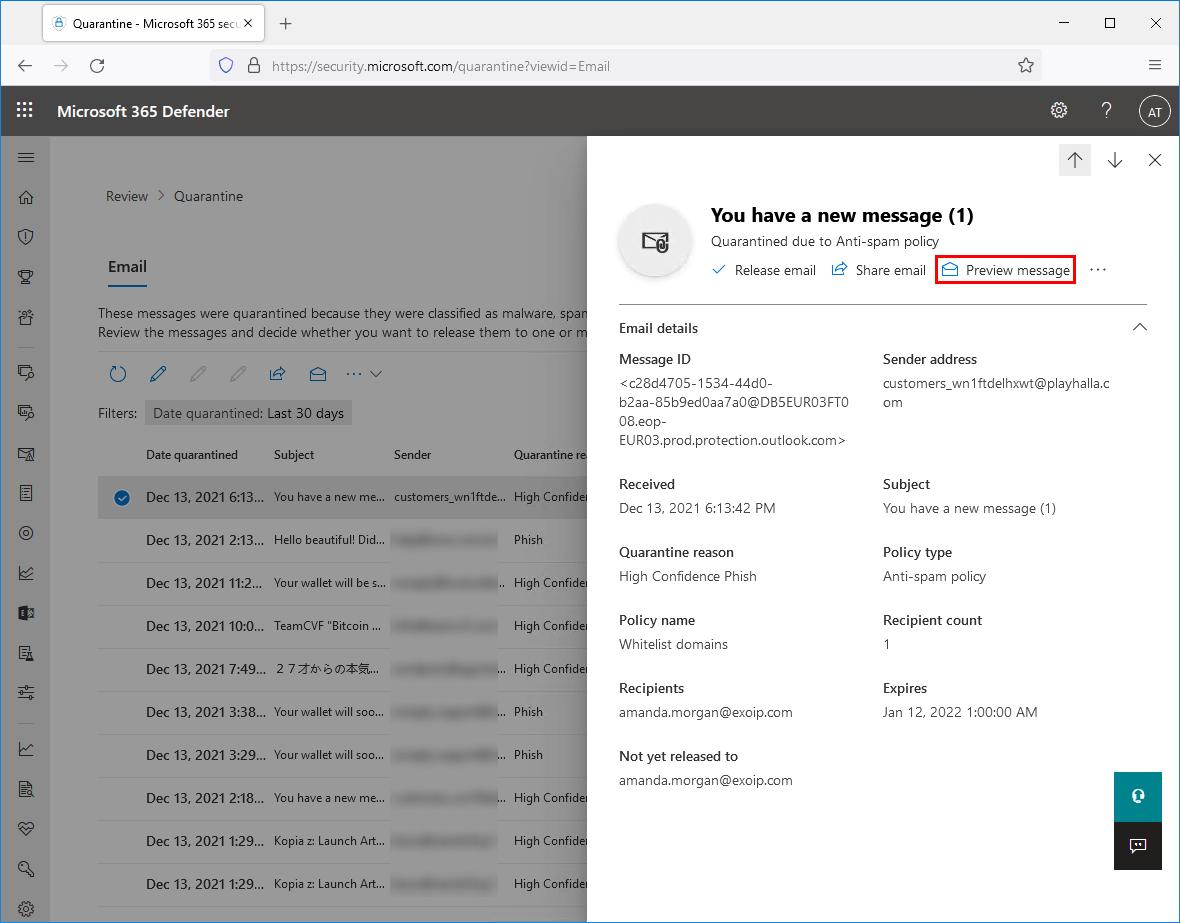Open the Settings gear in header
The image size is (1180, 923).
point(1059,111)
